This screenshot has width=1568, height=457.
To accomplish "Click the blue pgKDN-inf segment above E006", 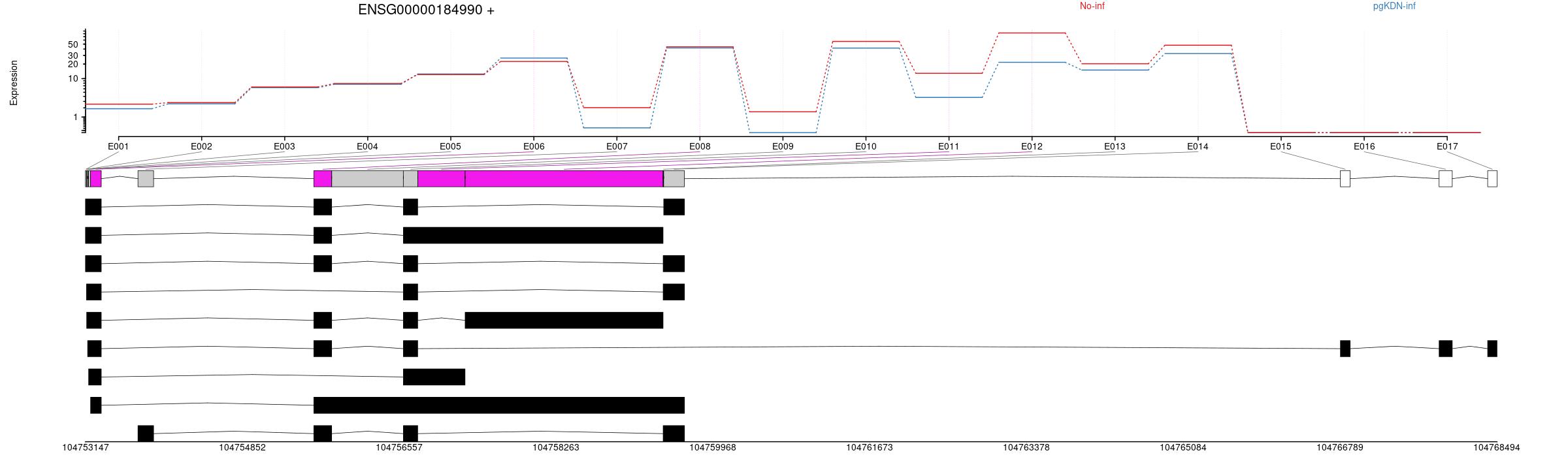I will coord(534,58).
